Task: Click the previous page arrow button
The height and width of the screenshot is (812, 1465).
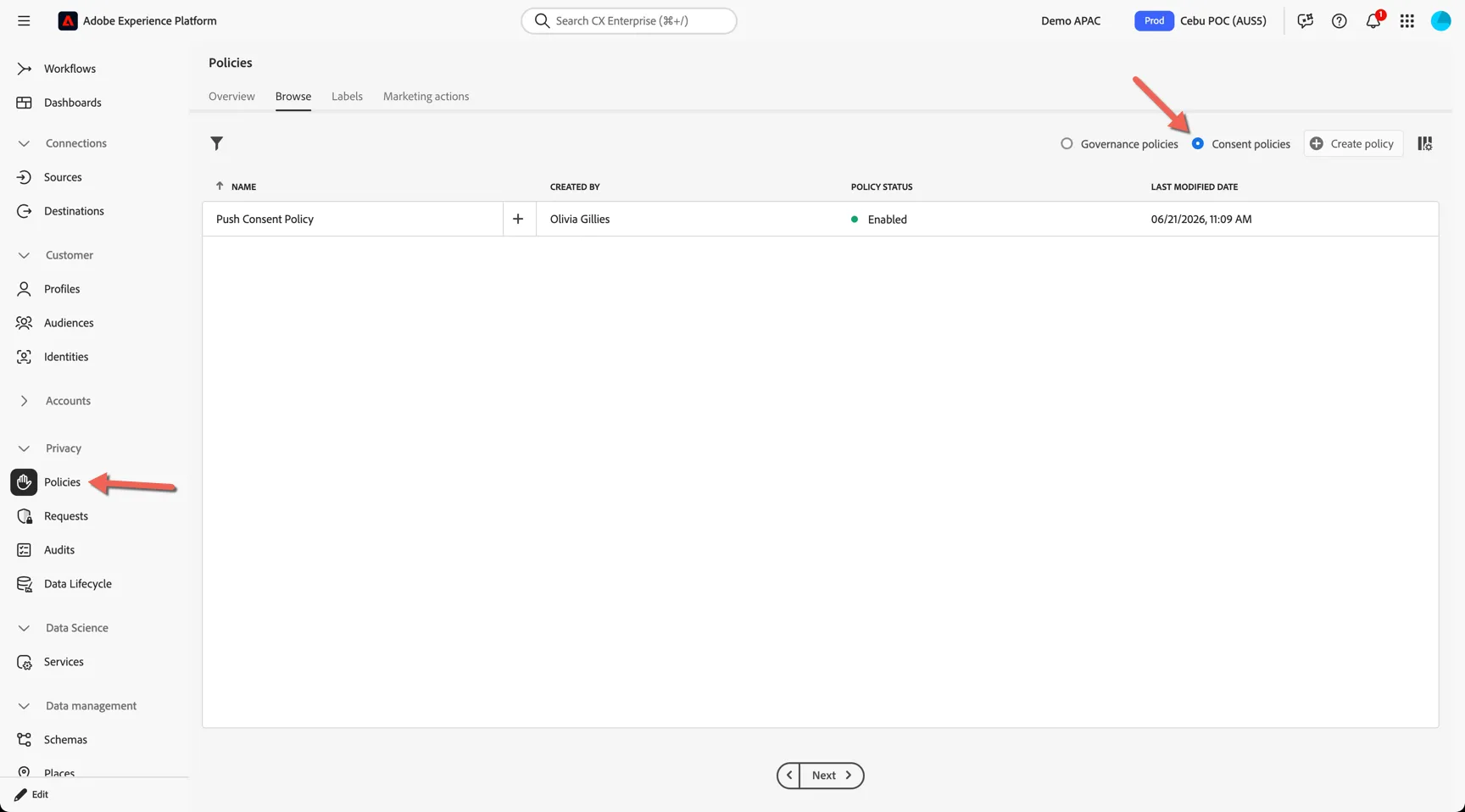Action: point(788,776)
